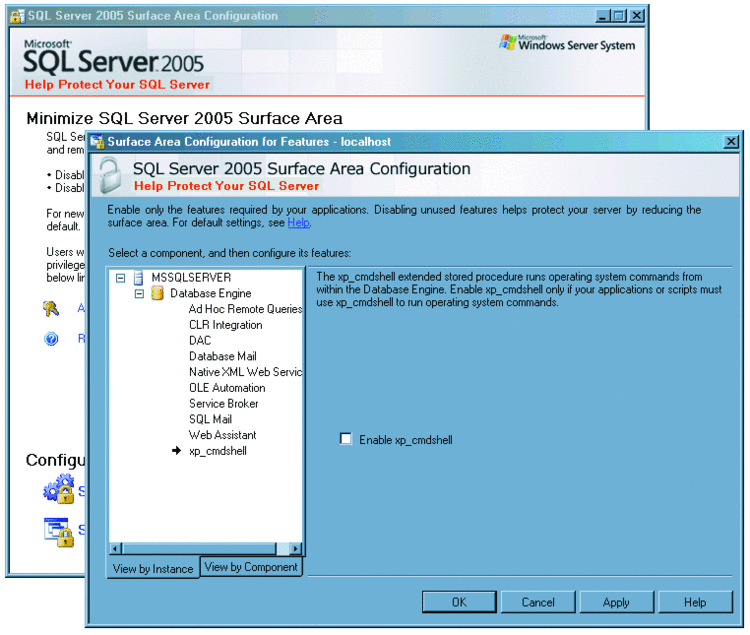Click the blue question mark help icon

[x=51, y=339]
